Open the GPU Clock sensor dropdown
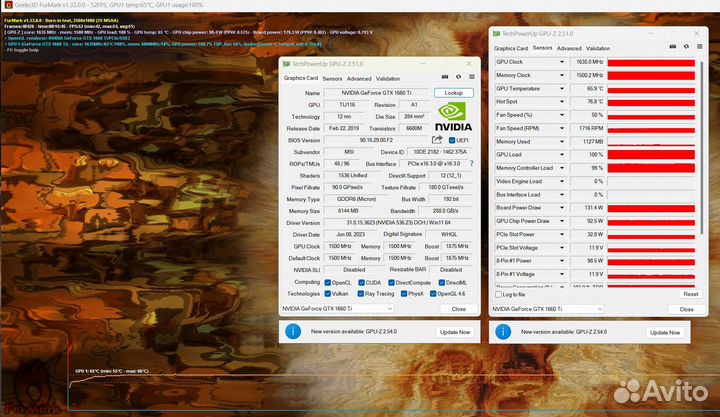Screen dimensions: 720x417 coord(562,62)
